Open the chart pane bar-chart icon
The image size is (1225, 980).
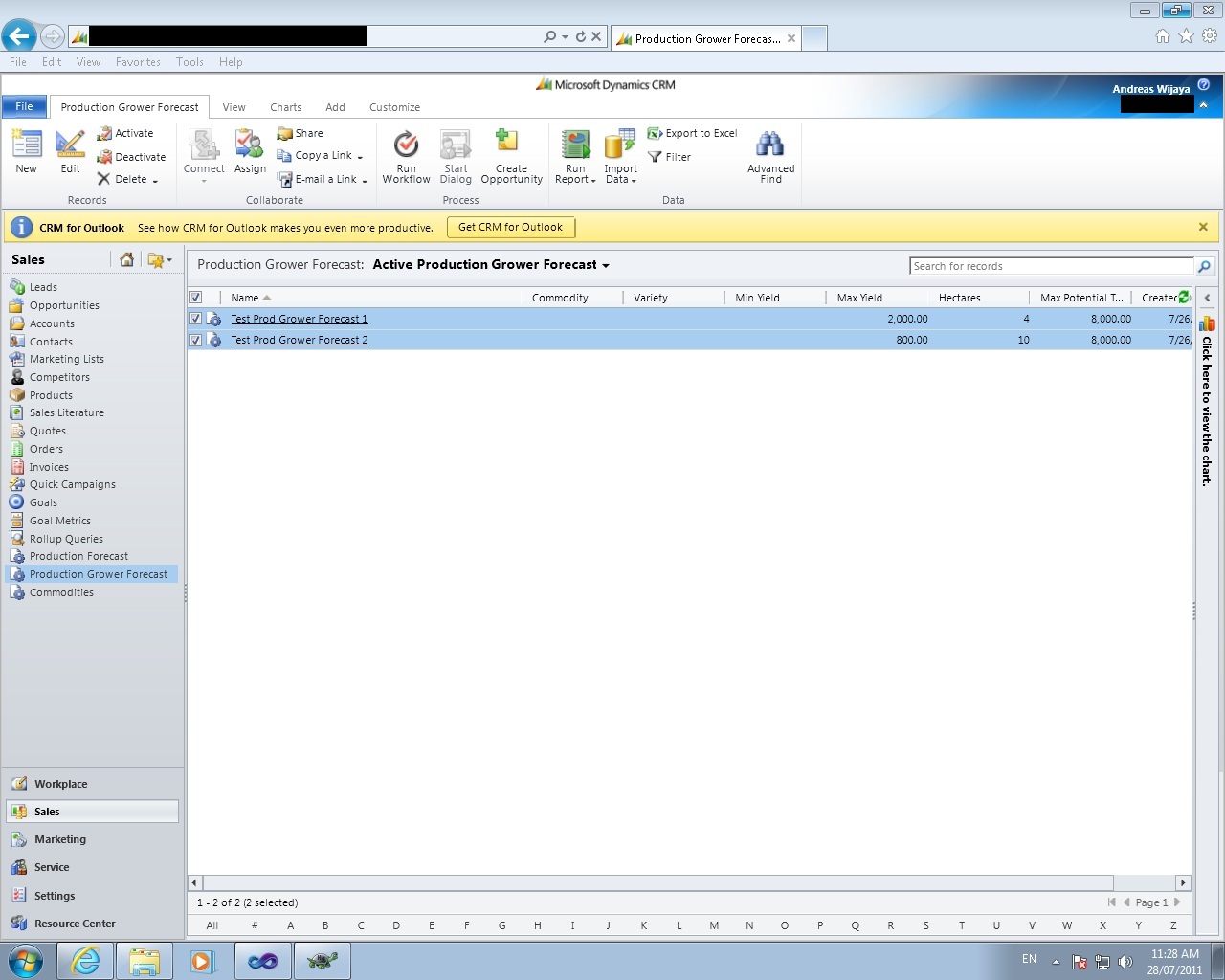pyautogui.click(x=1207, y=323)
